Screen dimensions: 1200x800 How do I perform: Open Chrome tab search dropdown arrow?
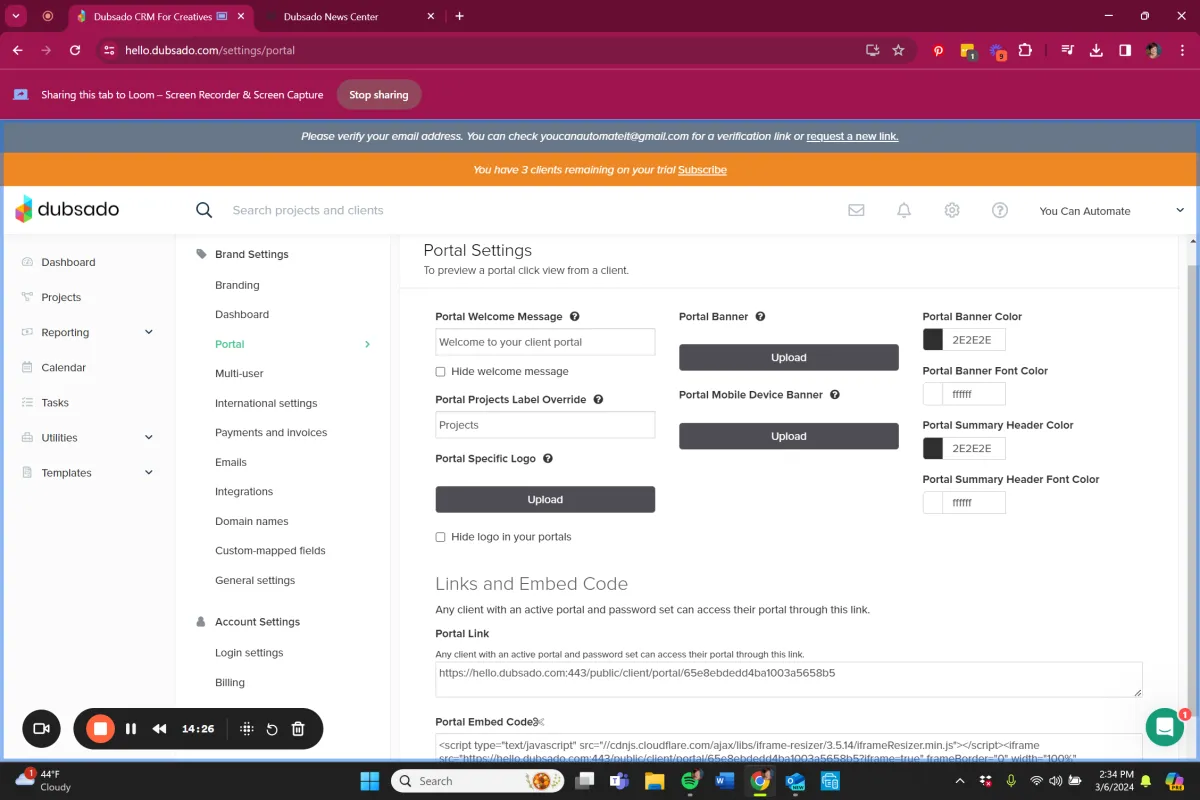click(x=16, y=16)
